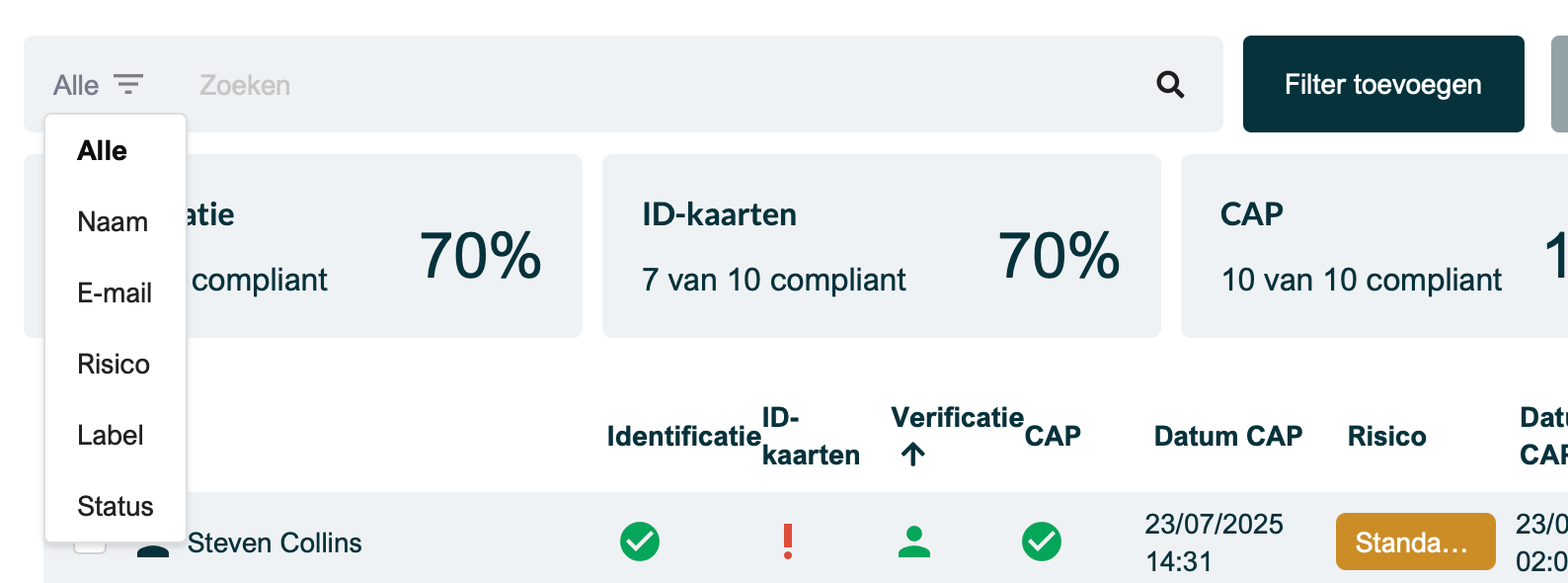Choose E-mail in the search scope menu

click(x=116, y=293)
